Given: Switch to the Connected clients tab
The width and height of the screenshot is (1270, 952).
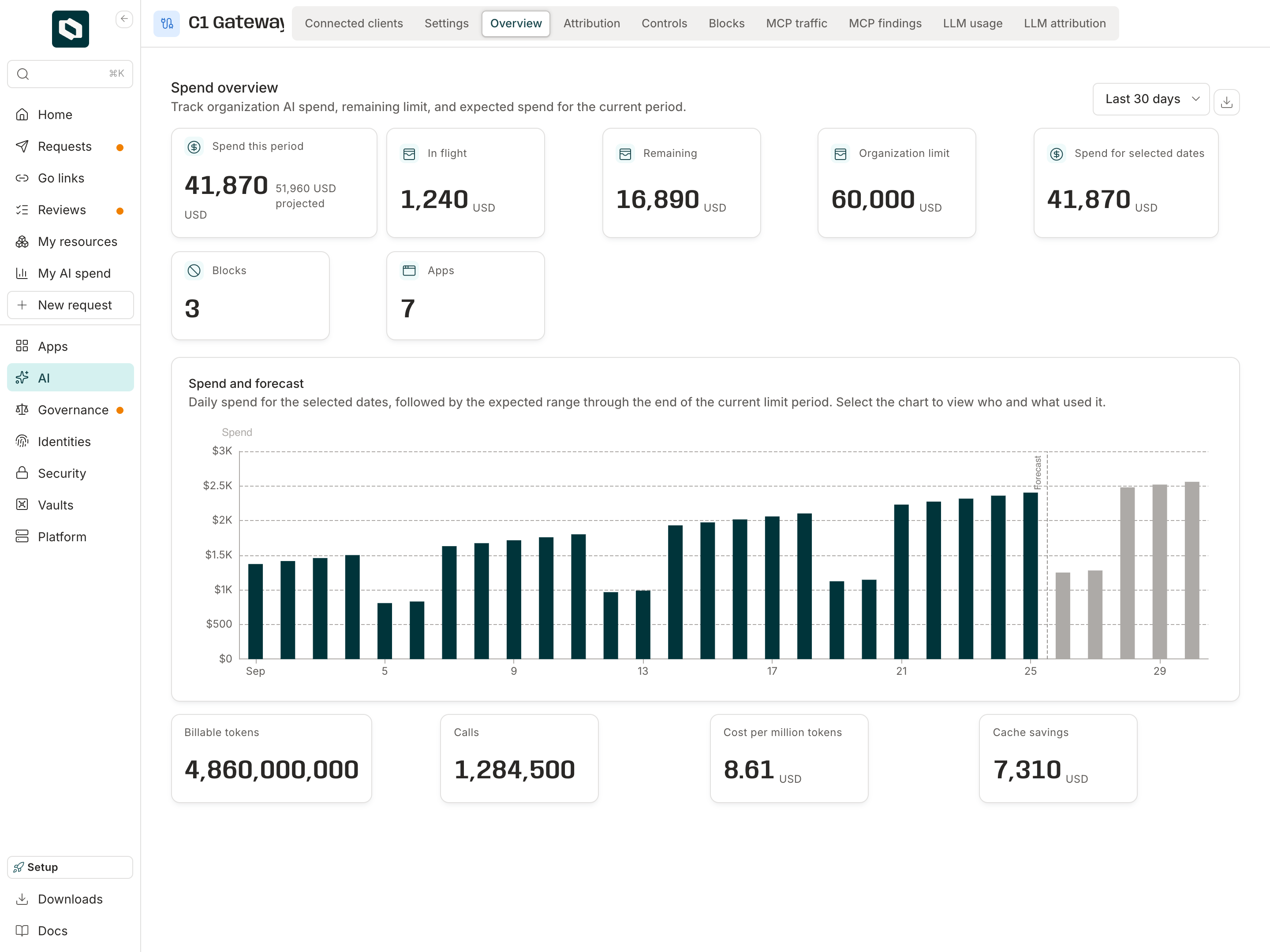Looking at the screenshot, I should [x=354, y=23].
